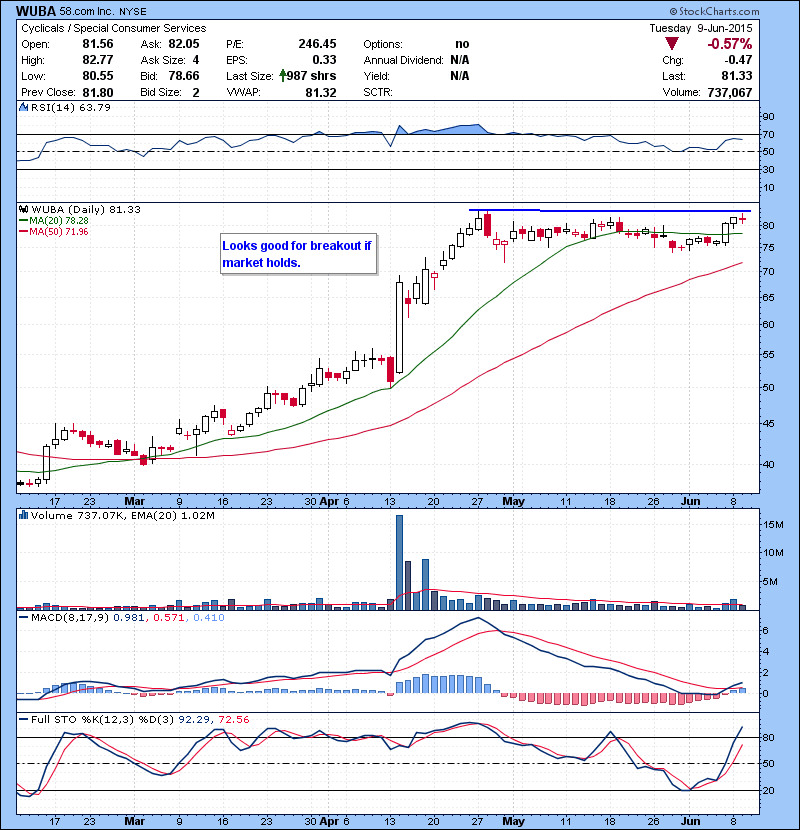Click the volume bars icon beside Volume label
This screenshot has height=830, width=800.
23,515
